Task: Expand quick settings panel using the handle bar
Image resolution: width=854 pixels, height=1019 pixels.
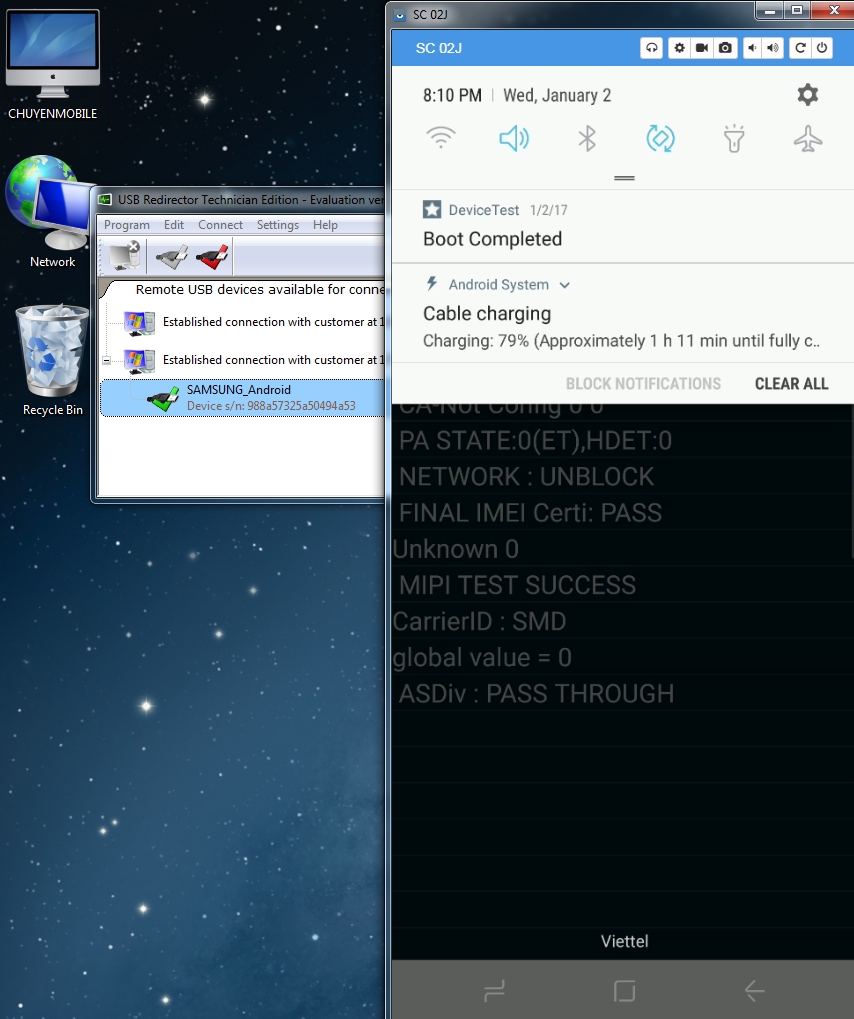Action: (x=624, y=178)
